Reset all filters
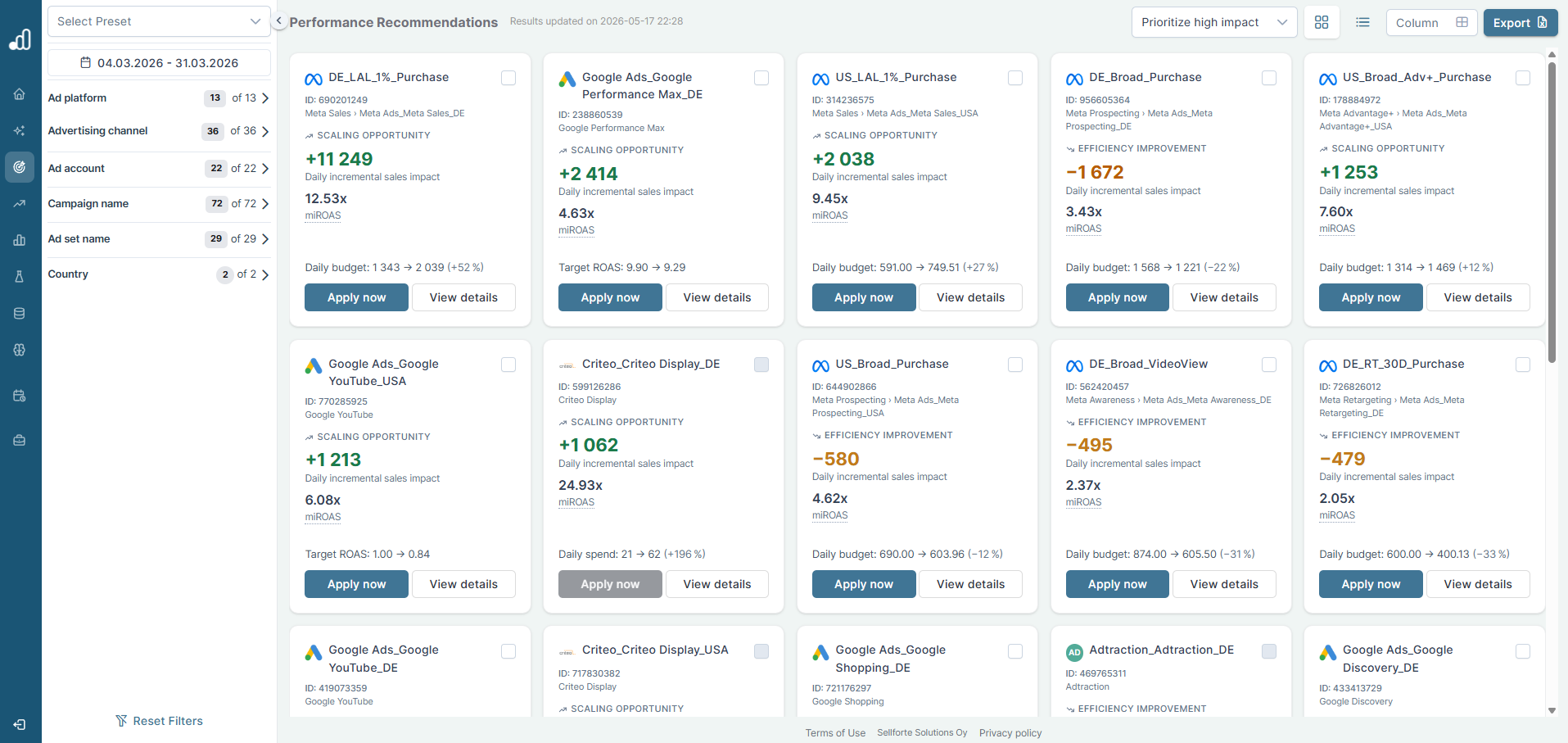 pos(159,721)
